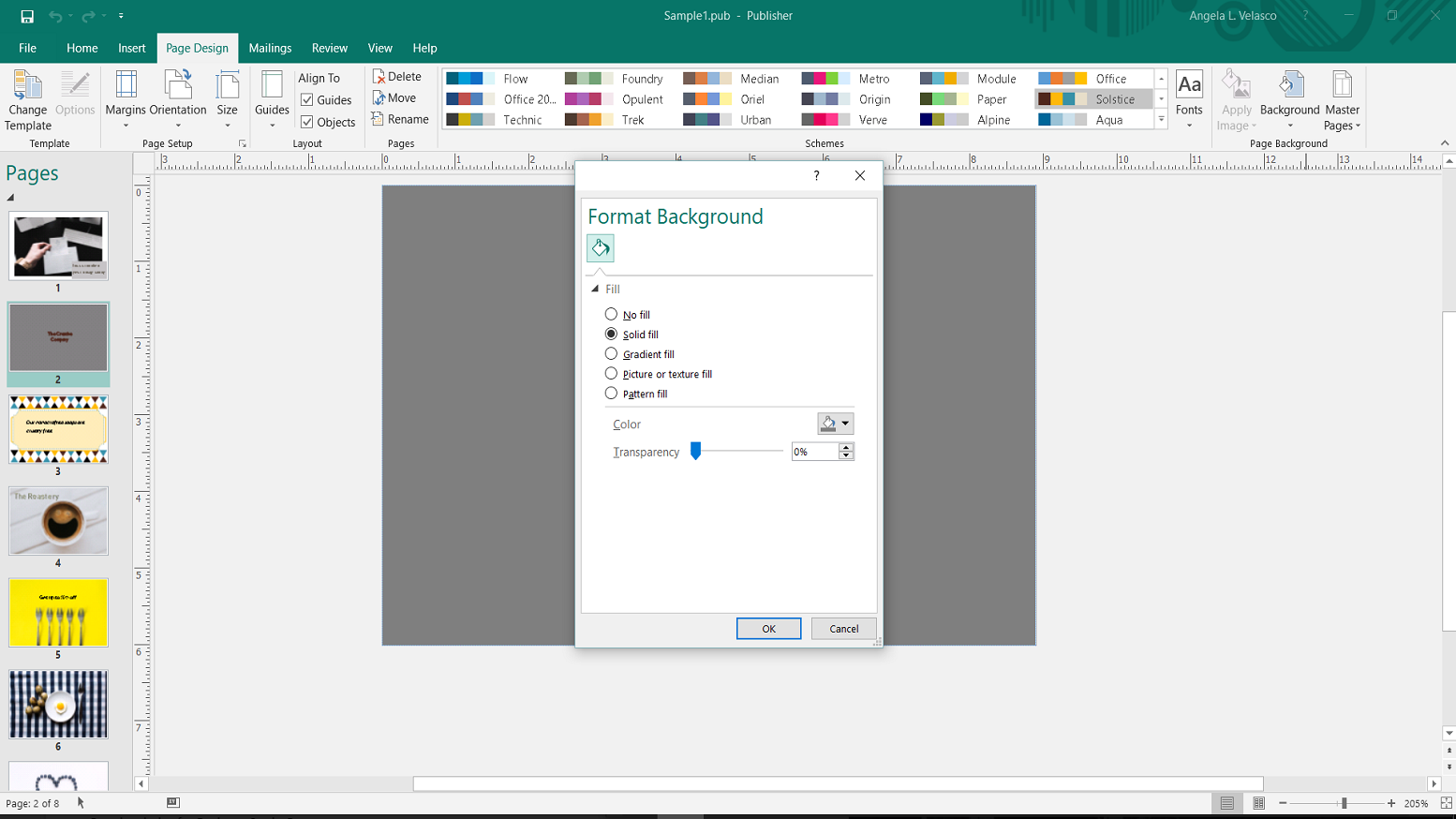Click the Transparency slider handle
The image size is (1456, 819).
pyautogui.click(x=696, y=452)
